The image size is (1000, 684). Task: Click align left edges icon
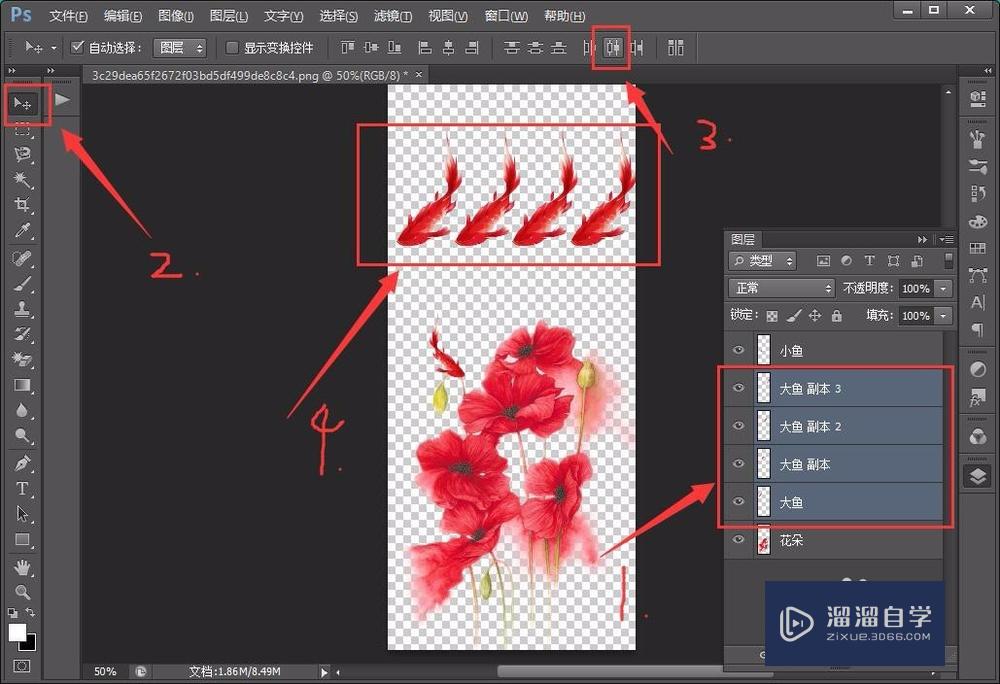click(424, 47)
